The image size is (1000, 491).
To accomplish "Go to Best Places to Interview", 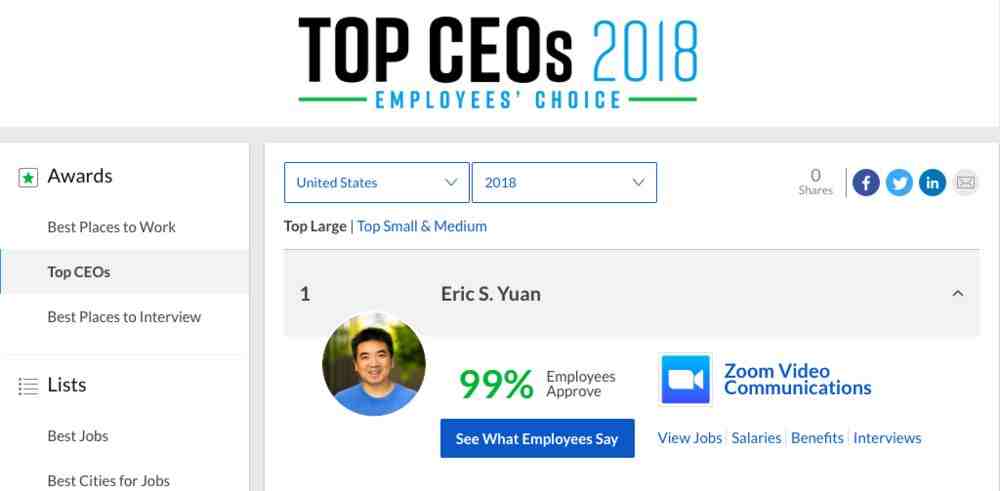I will [124, 317].
